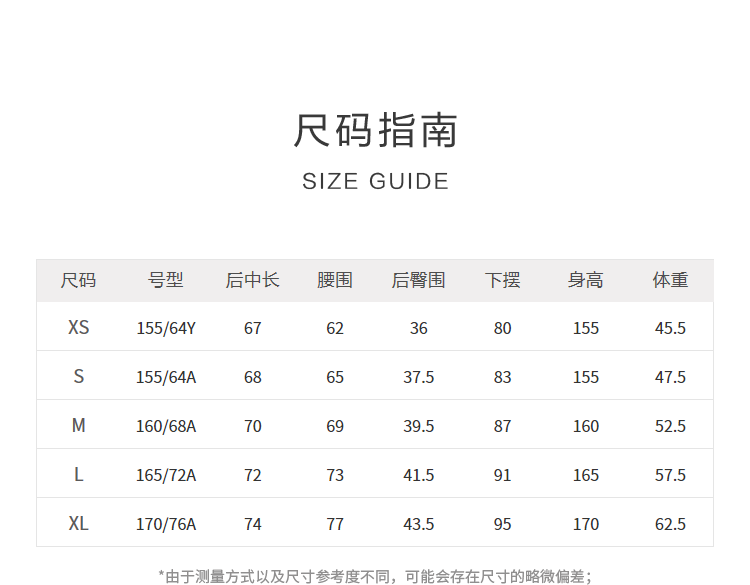Click the 后中长 column header
The image size is (750, 585).
click(x=252, y=280)
